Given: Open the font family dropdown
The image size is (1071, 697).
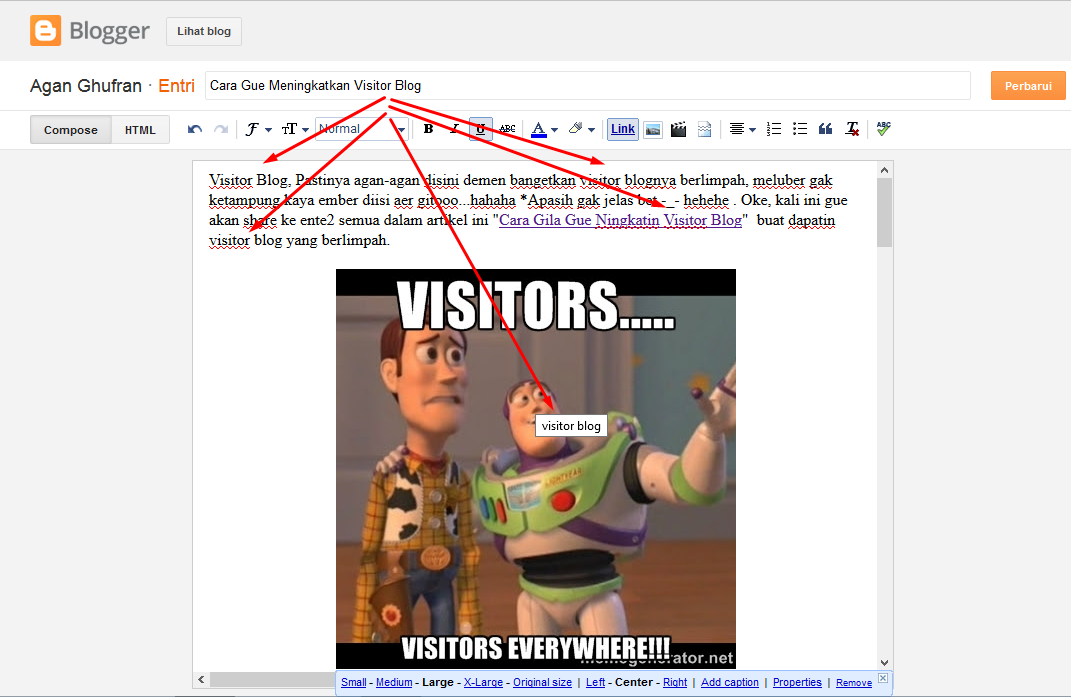Looking at the screenshot, I should [258, 129].
